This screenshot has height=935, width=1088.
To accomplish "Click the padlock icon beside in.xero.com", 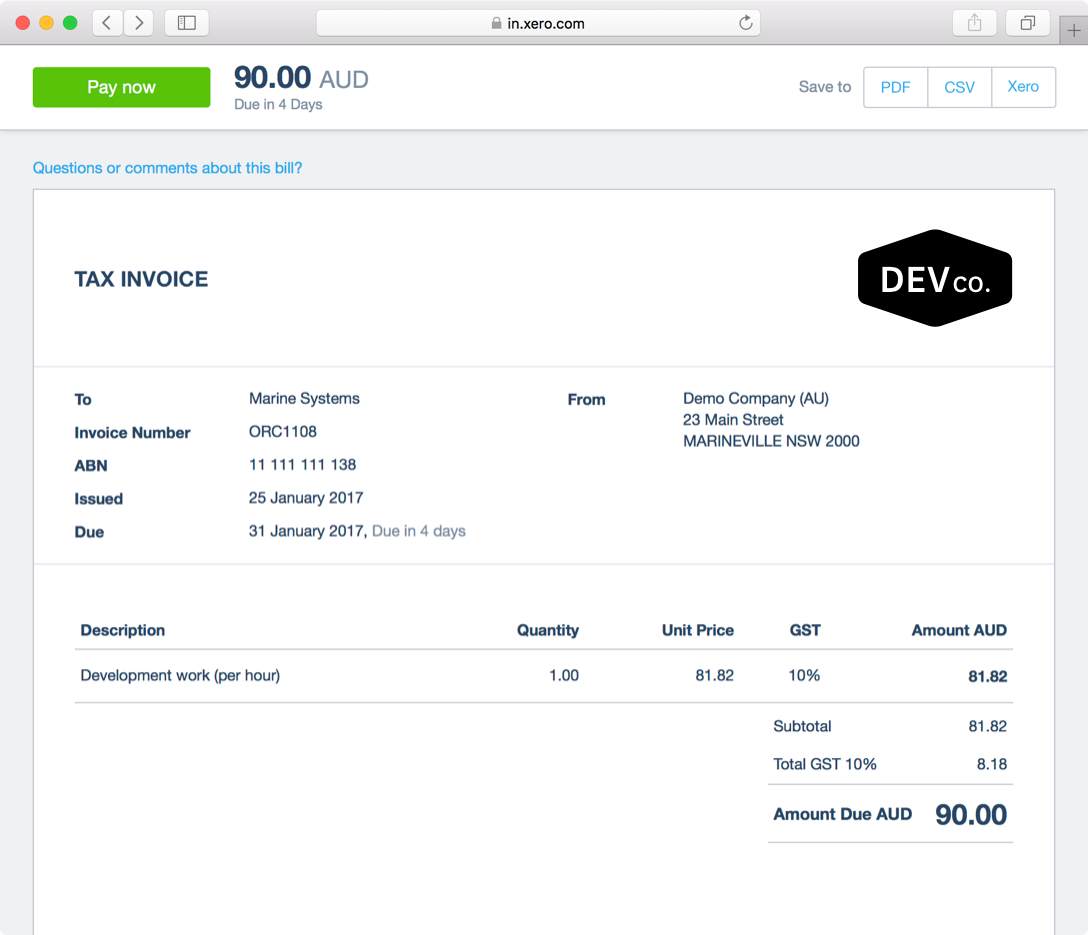I will coord(495,22).
